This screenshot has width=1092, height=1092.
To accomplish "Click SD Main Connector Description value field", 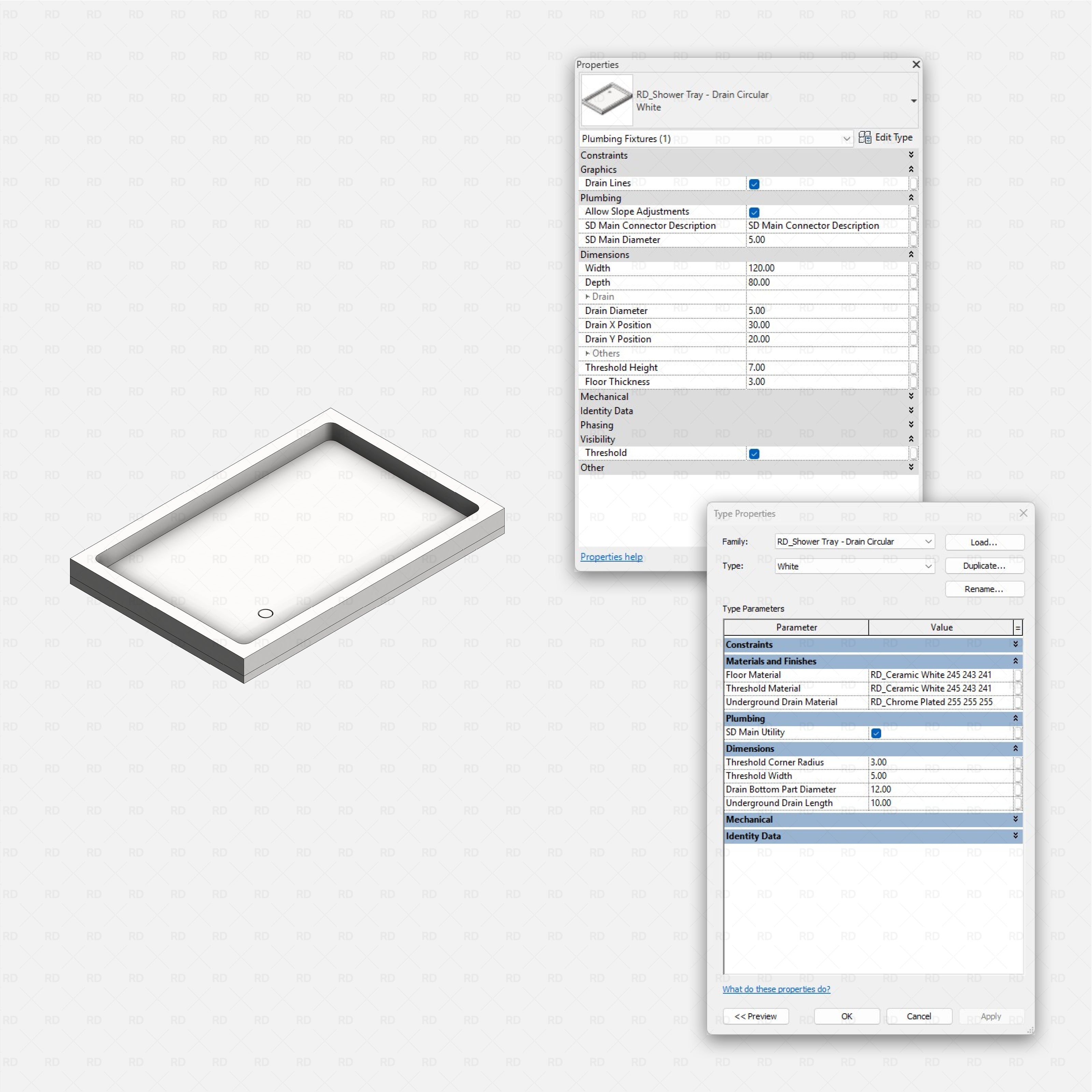I will (827, 226).
